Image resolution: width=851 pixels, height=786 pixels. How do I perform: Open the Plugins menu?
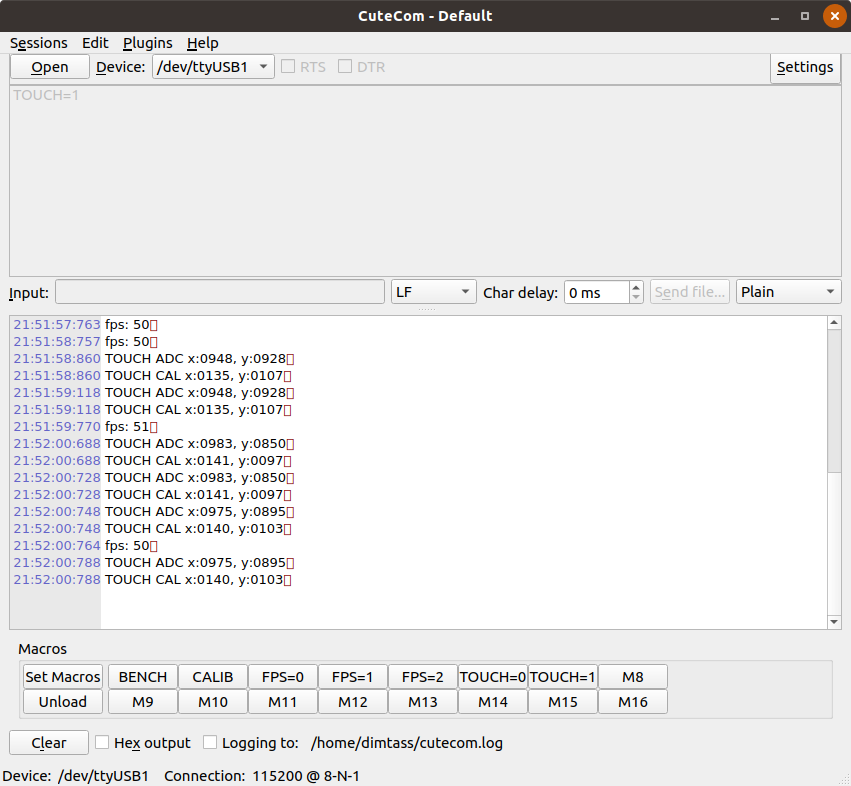click(x=147, y=43)
